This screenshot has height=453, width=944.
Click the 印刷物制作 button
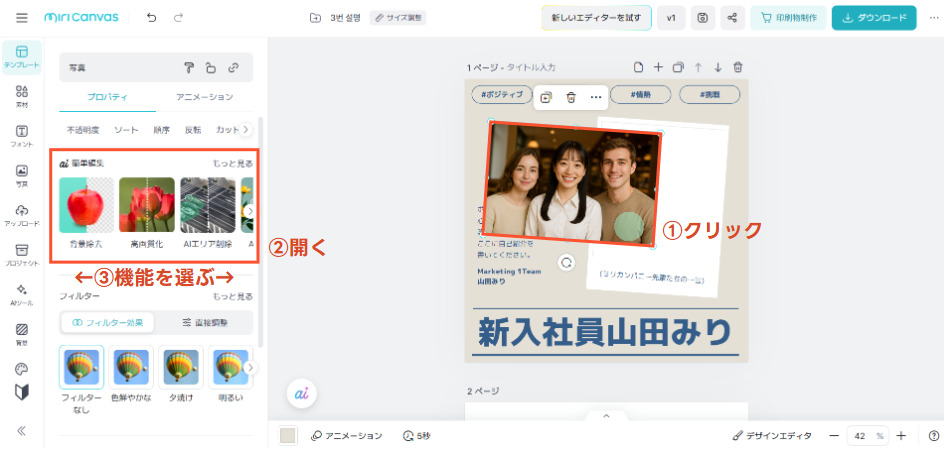[x=788, y=18]
